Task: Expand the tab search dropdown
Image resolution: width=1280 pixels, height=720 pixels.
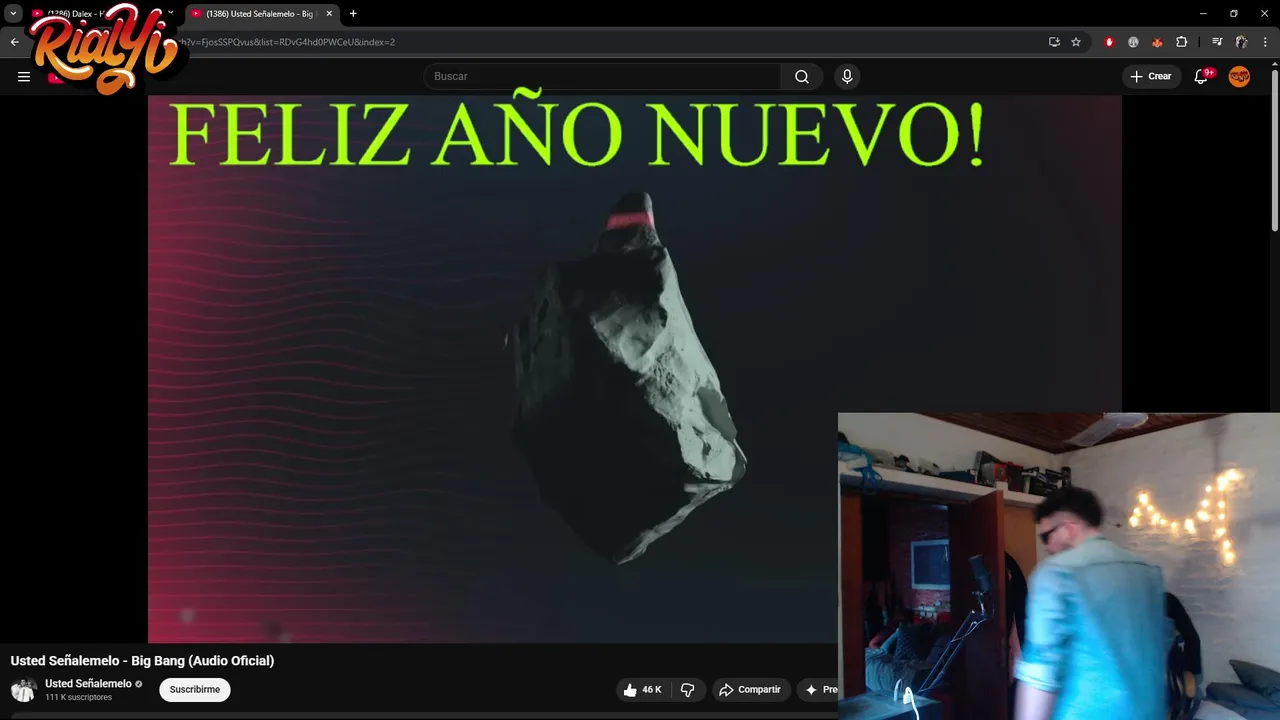Action: tap(13, 14)
